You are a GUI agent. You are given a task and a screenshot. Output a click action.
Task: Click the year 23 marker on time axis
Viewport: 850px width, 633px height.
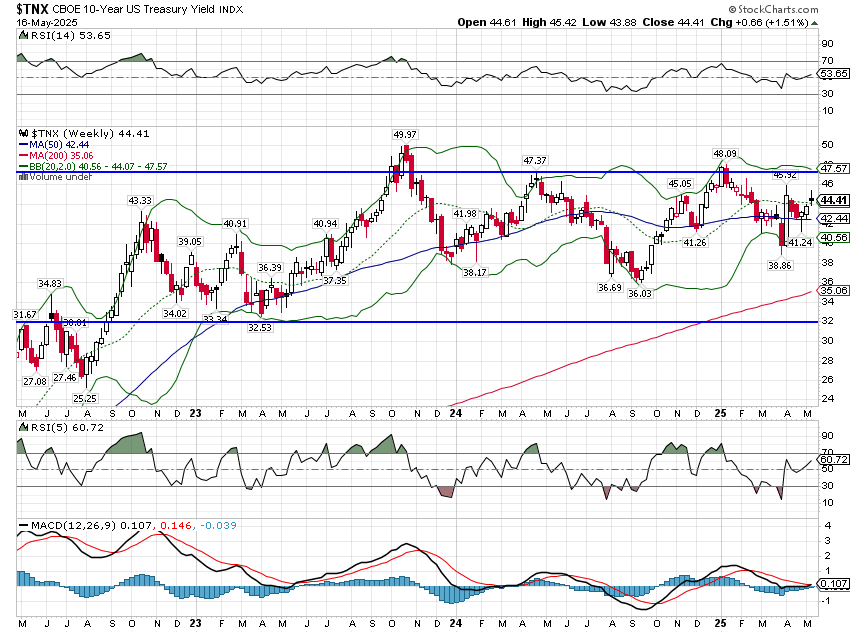click(198, 412)
